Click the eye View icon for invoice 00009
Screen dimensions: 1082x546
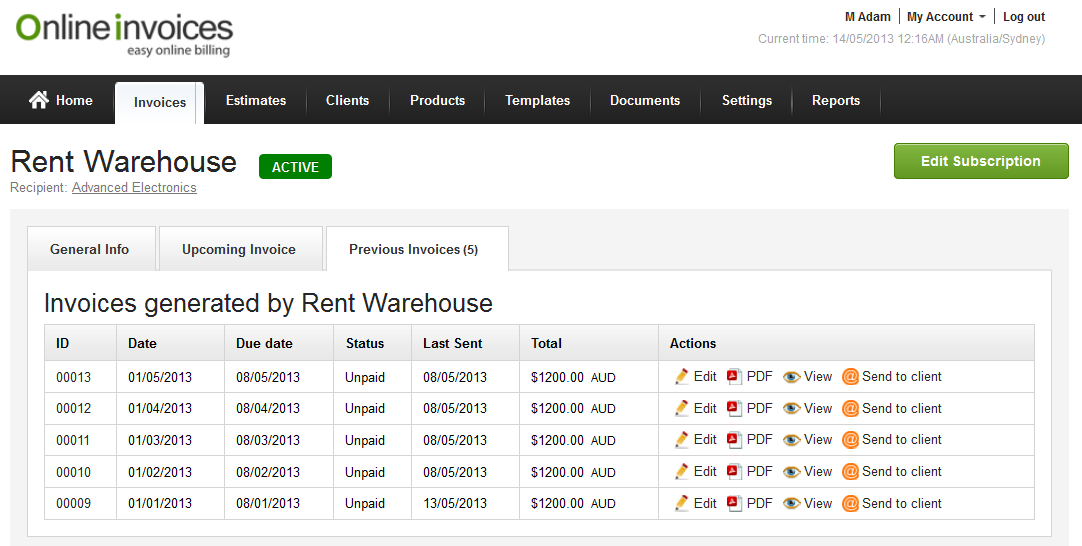[792, 504]
